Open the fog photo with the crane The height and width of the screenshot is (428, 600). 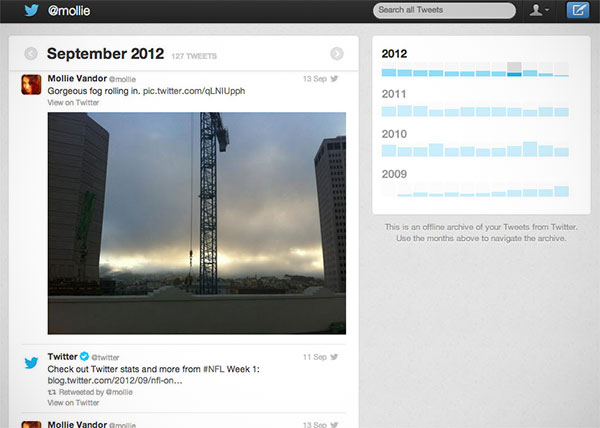tap(197, 223)
